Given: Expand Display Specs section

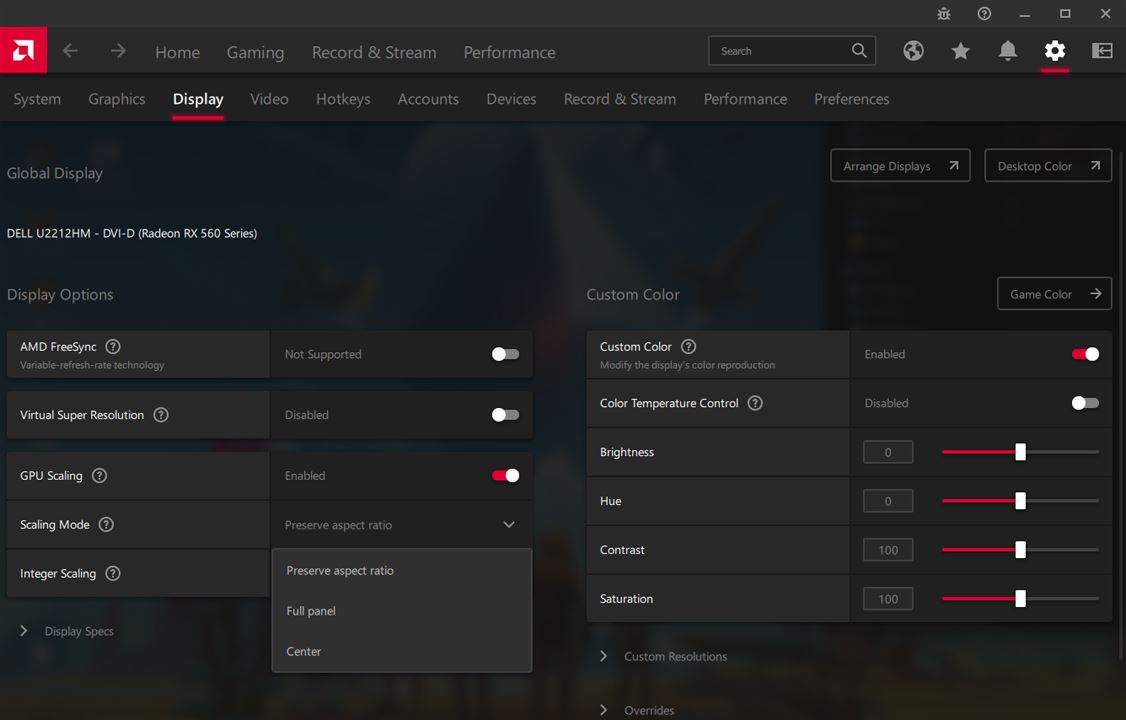Looking at the screenshot, I should tap(68, 631).
